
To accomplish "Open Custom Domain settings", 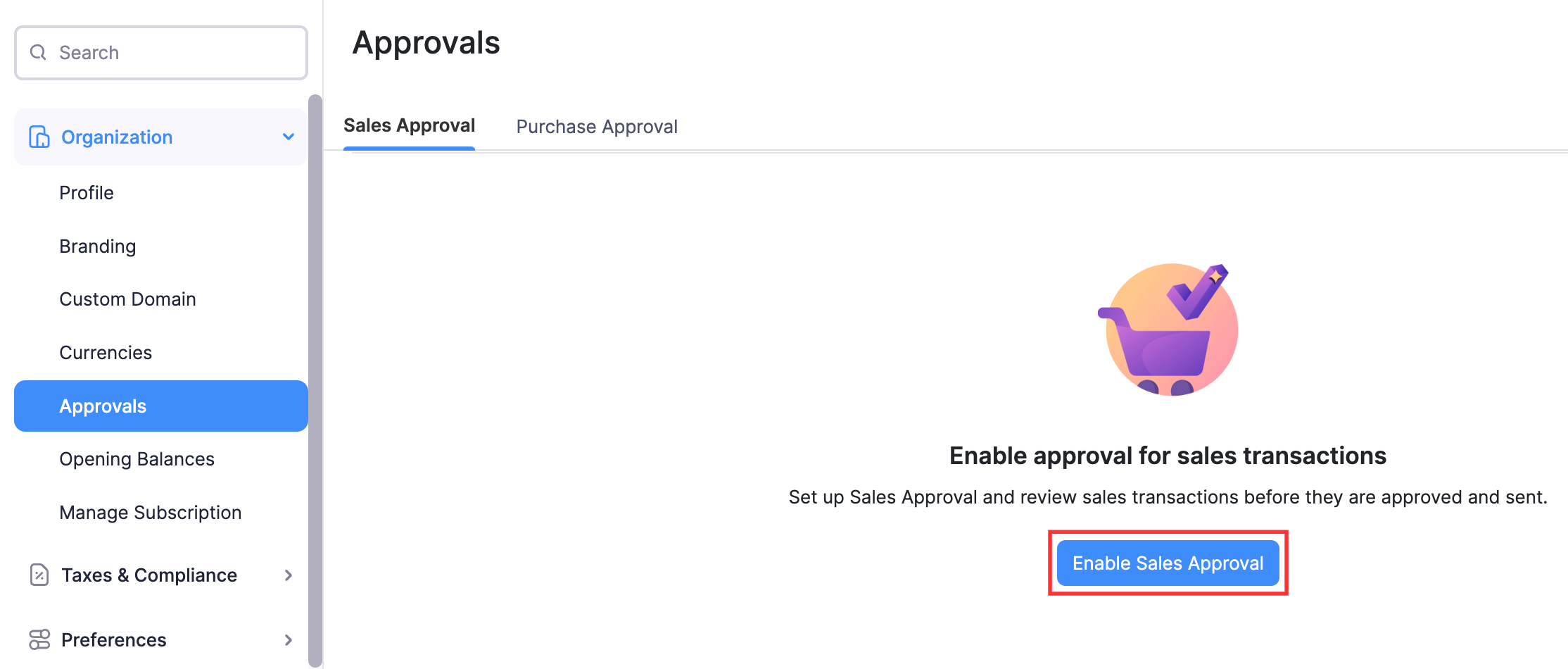I will tap(127, 299).
